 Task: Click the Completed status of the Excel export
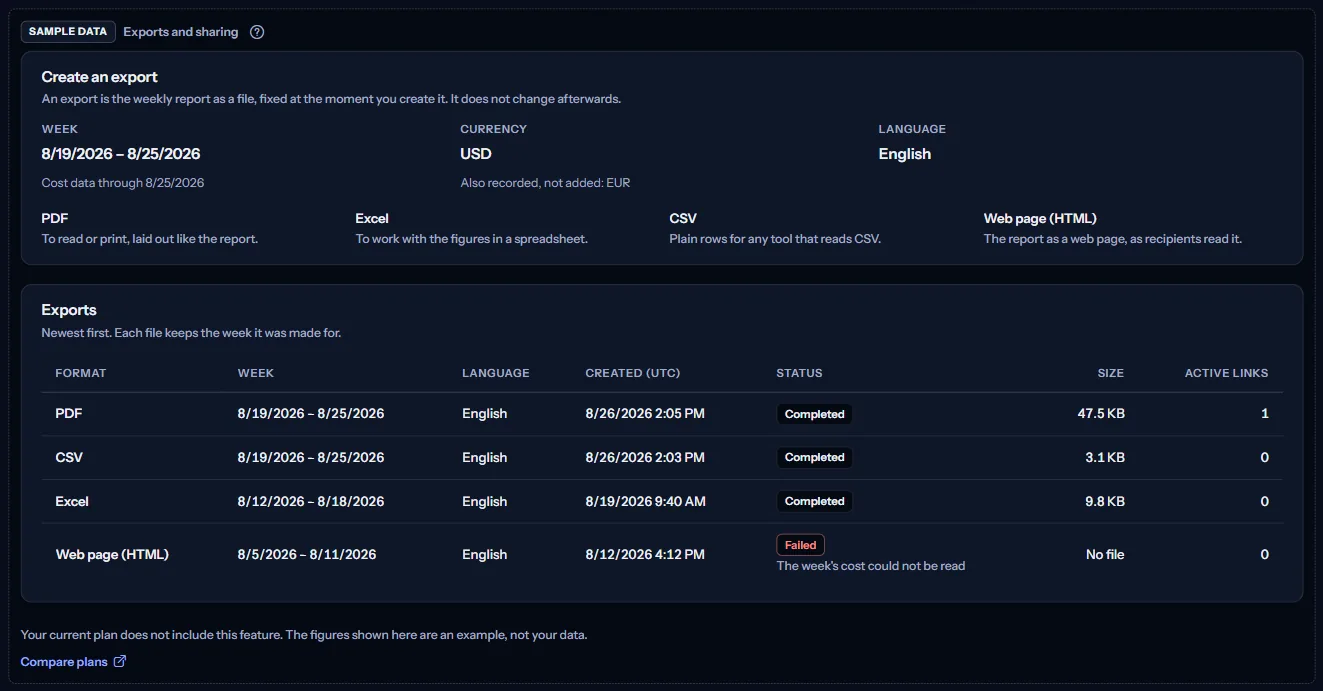pos(814,502)
